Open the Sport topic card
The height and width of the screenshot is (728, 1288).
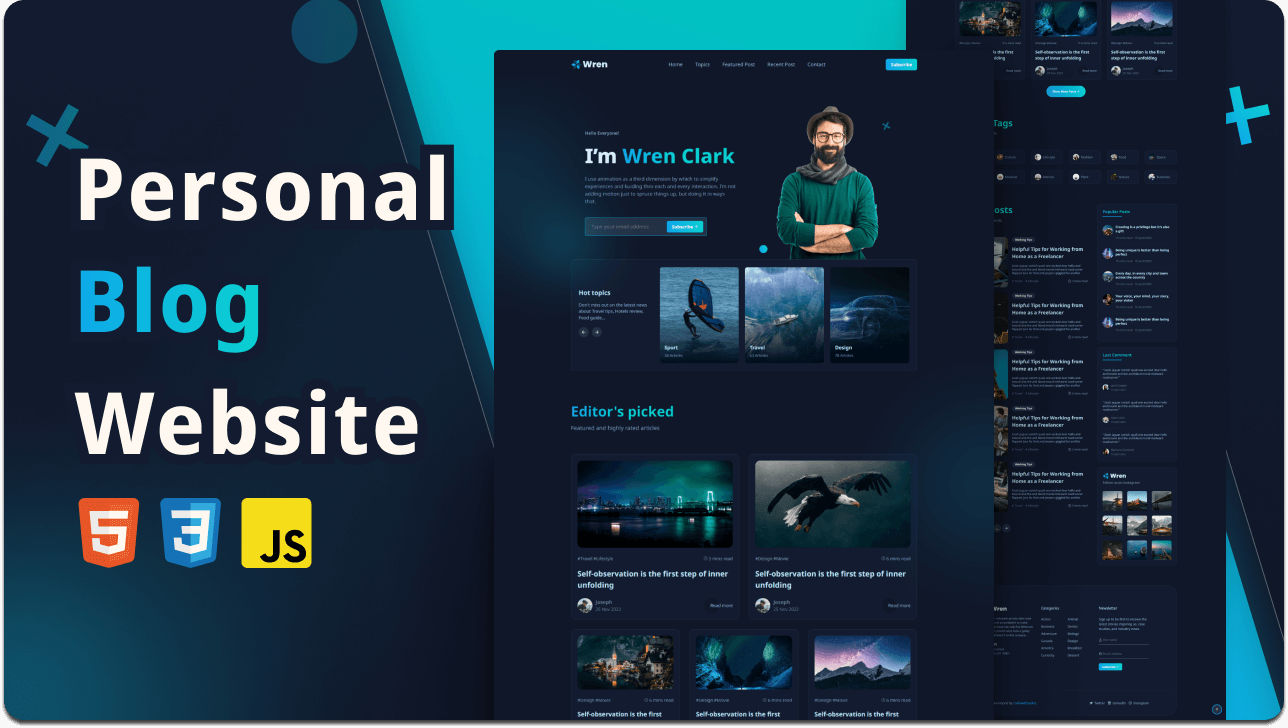pyautogui.click(x=699, y=313)
